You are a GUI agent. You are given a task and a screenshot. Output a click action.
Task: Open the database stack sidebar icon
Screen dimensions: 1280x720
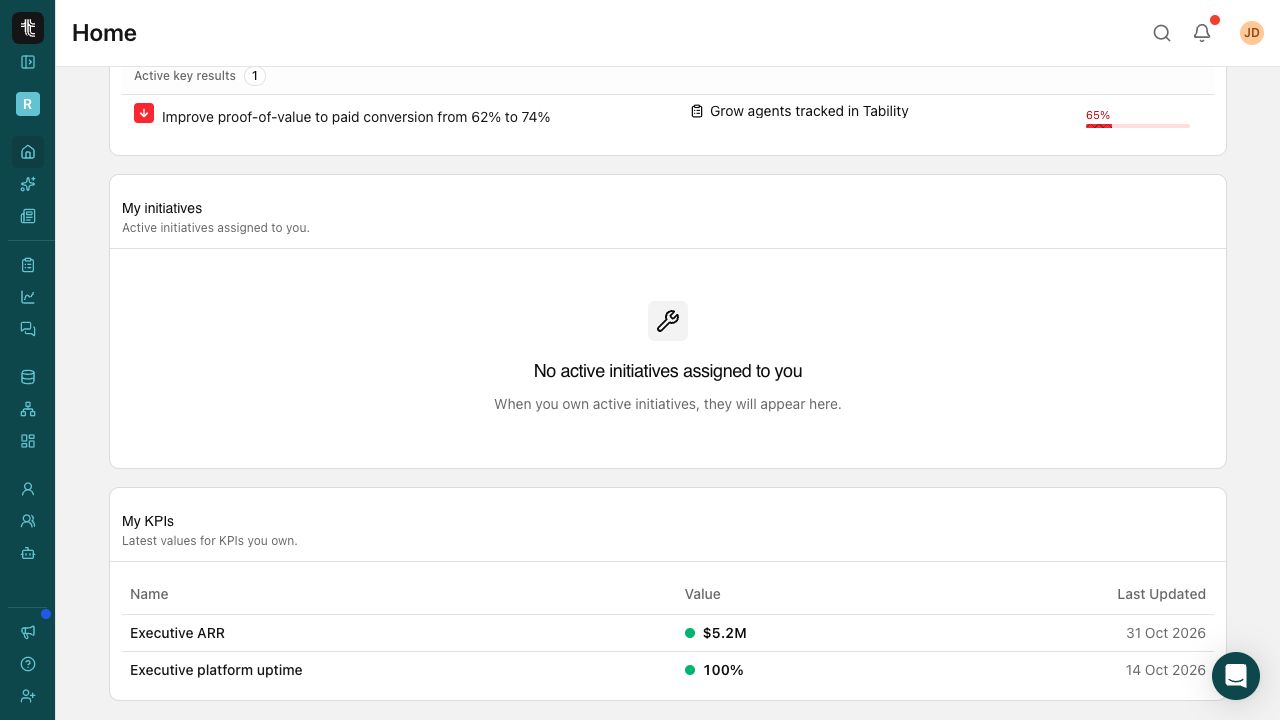pyautogui.click(x=28, y=377)
